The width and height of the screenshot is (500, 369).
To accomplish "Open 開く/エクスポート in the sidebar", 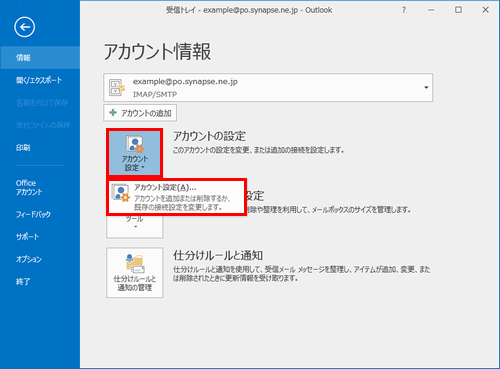I will 40,80.
